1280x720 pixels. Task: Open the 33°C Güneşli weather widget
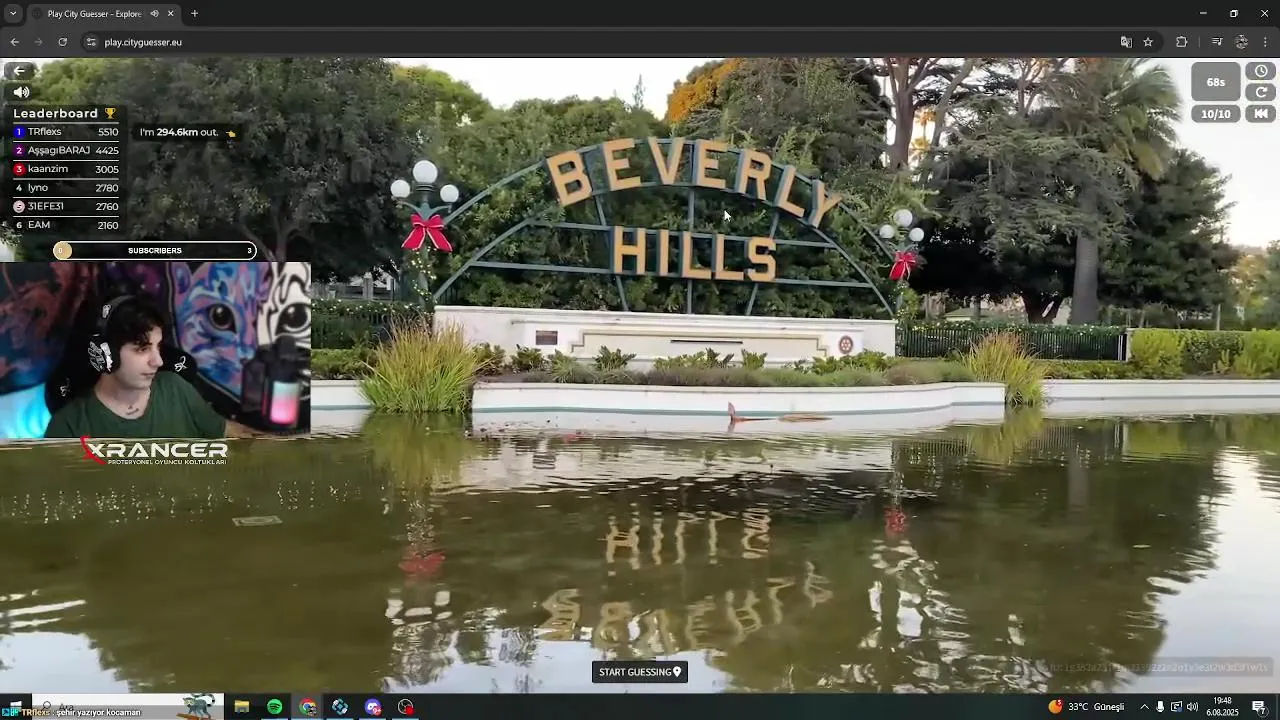[x=1086, y=707]
